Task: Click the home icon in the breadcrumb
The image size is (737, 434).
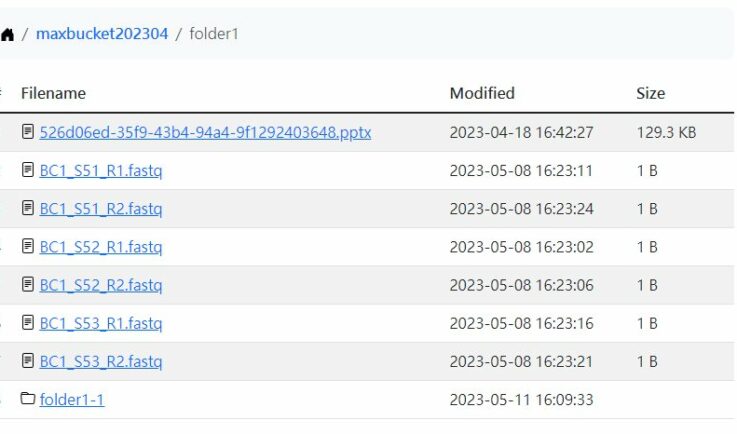Action: click(7, 34)
